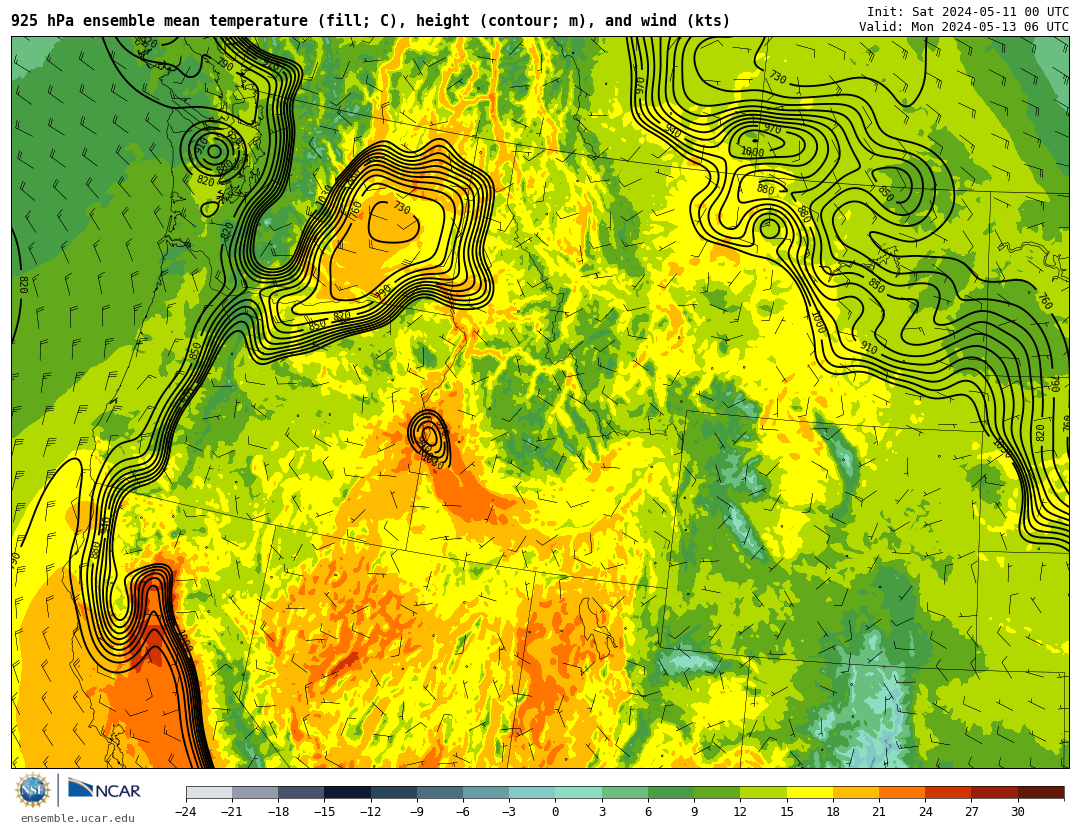Pick the gray -21 to -18 color swatch
1080x831 pixels.
pyautogui.click(x=256, y=792)
